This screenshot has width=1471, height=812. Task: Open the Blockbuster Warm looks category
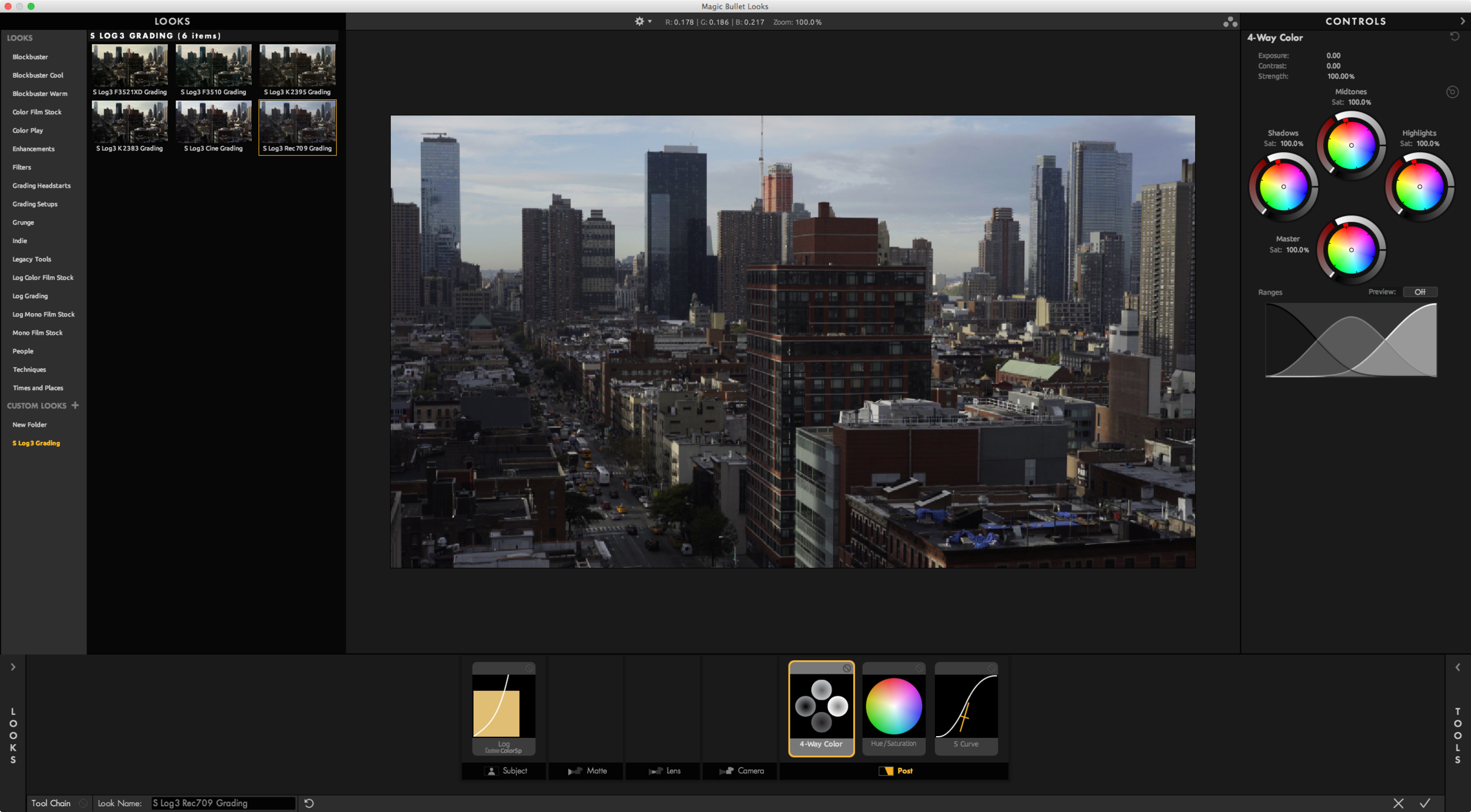(40, 94)
